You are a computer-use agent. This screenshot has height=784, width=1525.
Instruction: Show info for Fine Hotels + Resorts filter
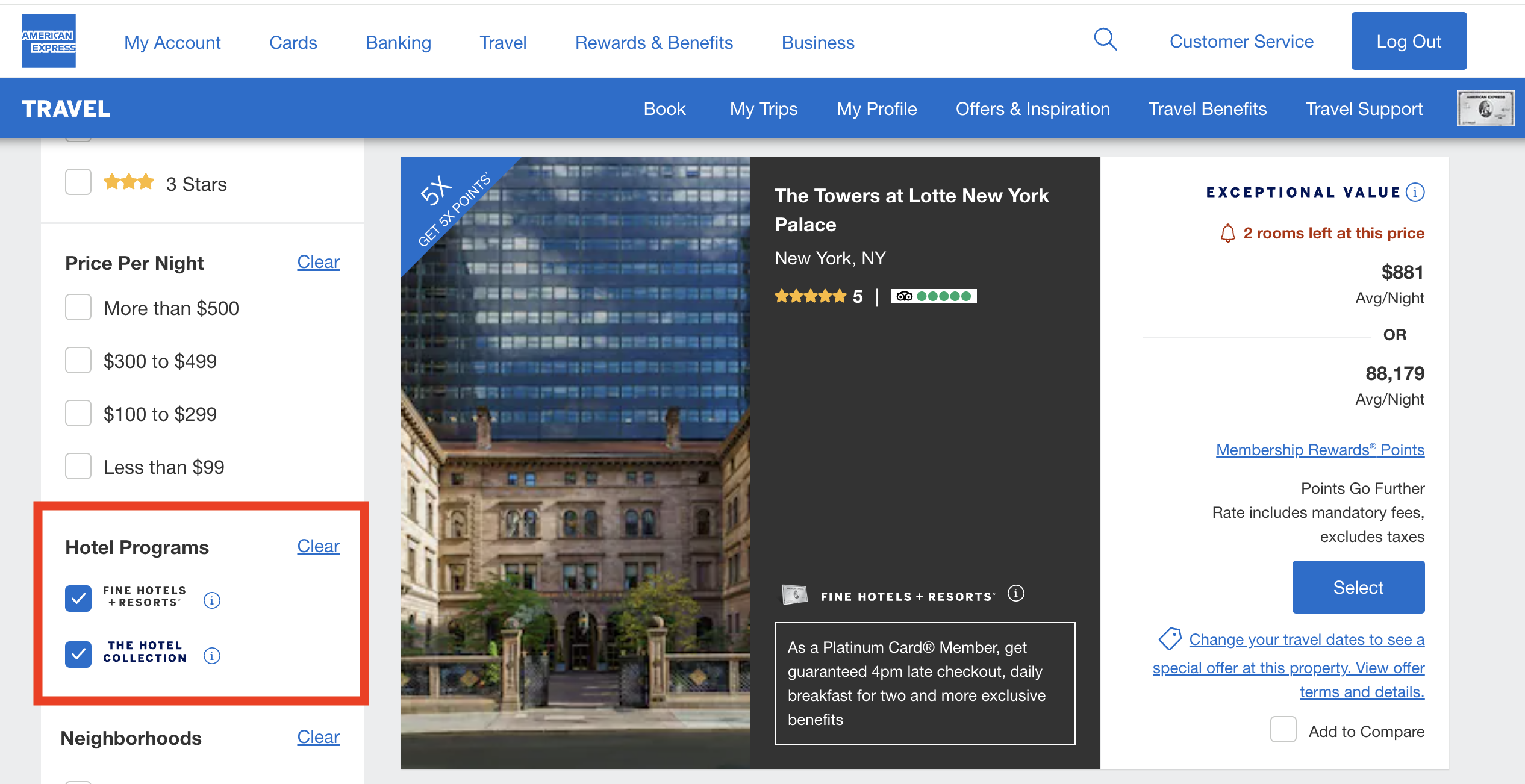(212, 600)
